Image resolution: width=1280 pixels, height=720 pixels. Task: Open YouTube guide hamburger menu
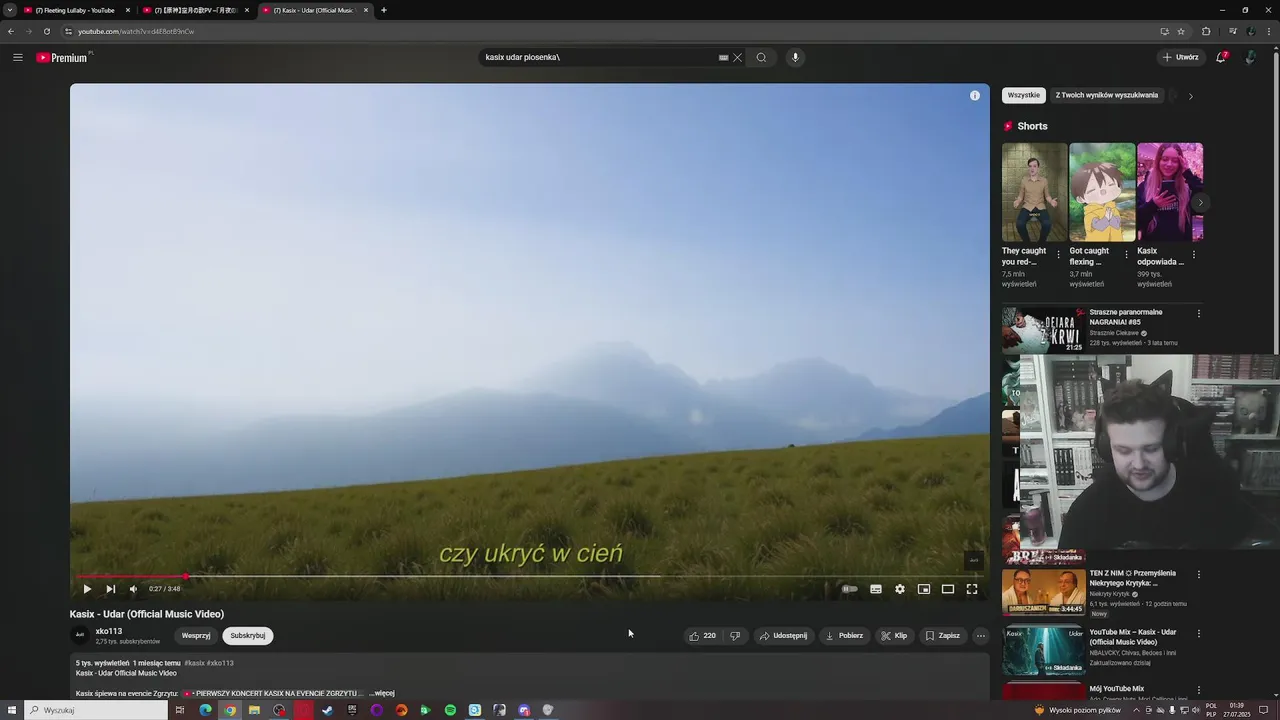(x=18, y=57)
